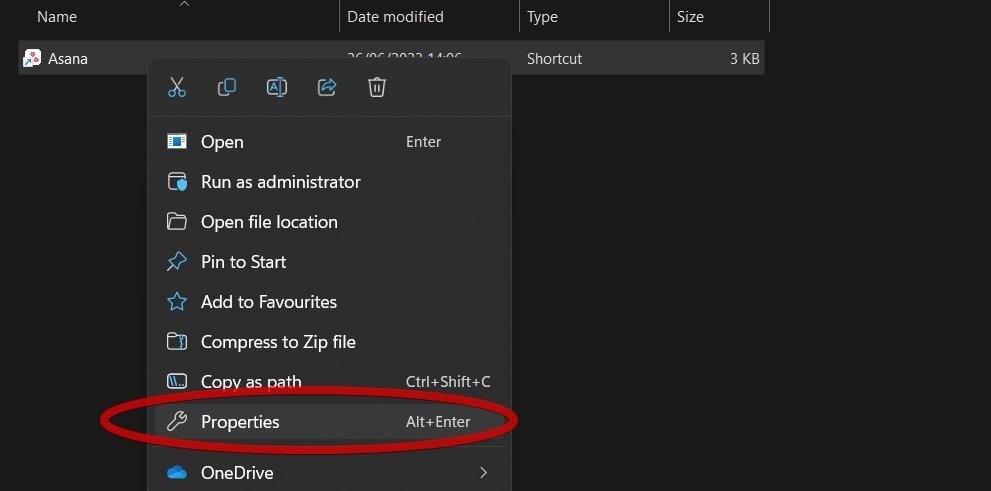The width and height of the screenshot is (991, 491).
Task: Click the Delete trash bin icon
Action: (377, 87)
